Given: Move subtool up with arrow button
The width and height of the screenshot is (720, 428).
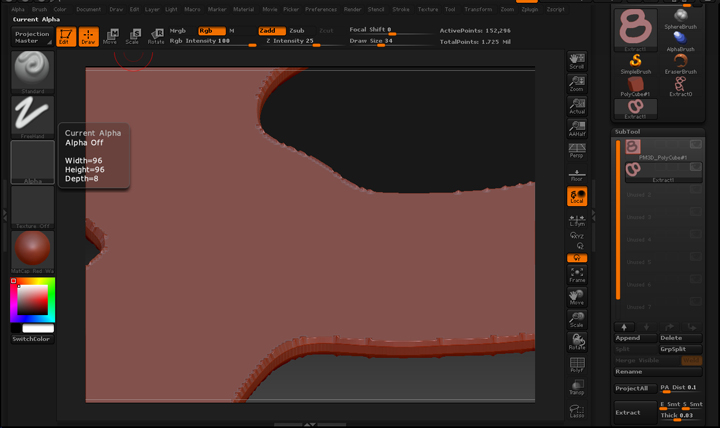Looking at the screenshot, I should coord(624,327).
